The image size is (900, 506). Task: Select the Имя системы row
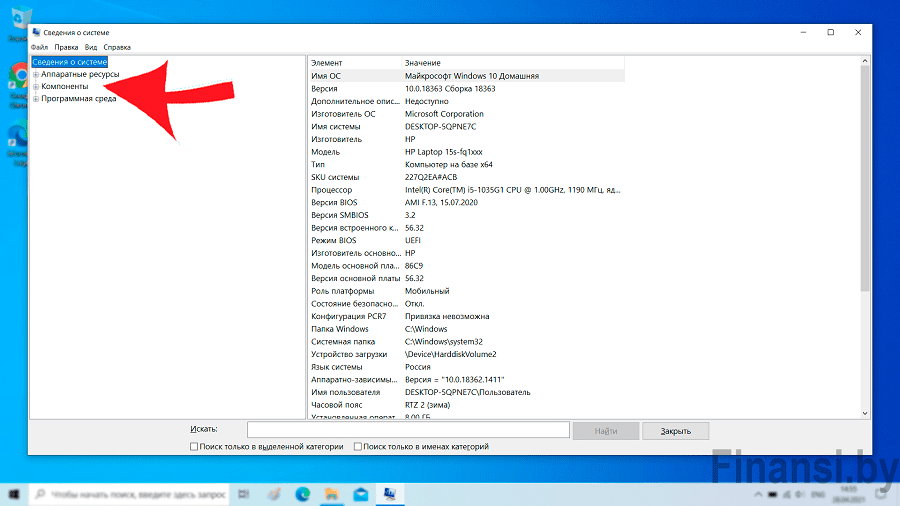click(x=466, y=126)
